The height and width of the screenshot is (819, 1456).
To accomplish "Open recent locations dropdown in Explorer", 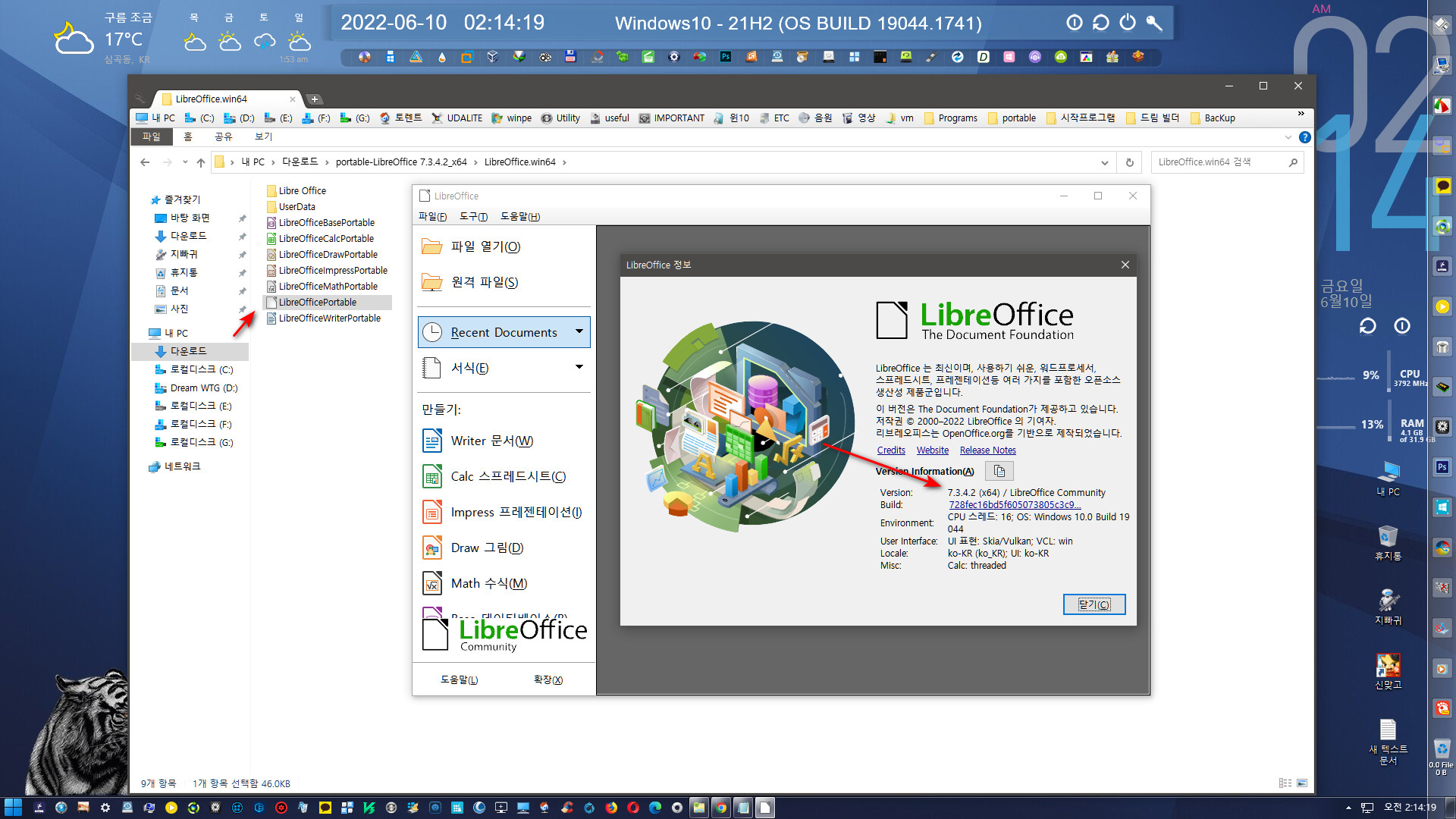I will [185, 162].
